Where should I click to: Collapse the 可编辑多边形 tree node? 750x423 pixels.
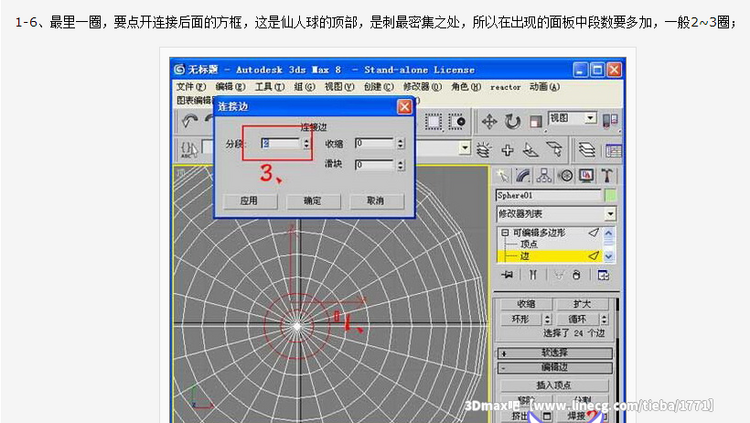click(x=505, y=233)
